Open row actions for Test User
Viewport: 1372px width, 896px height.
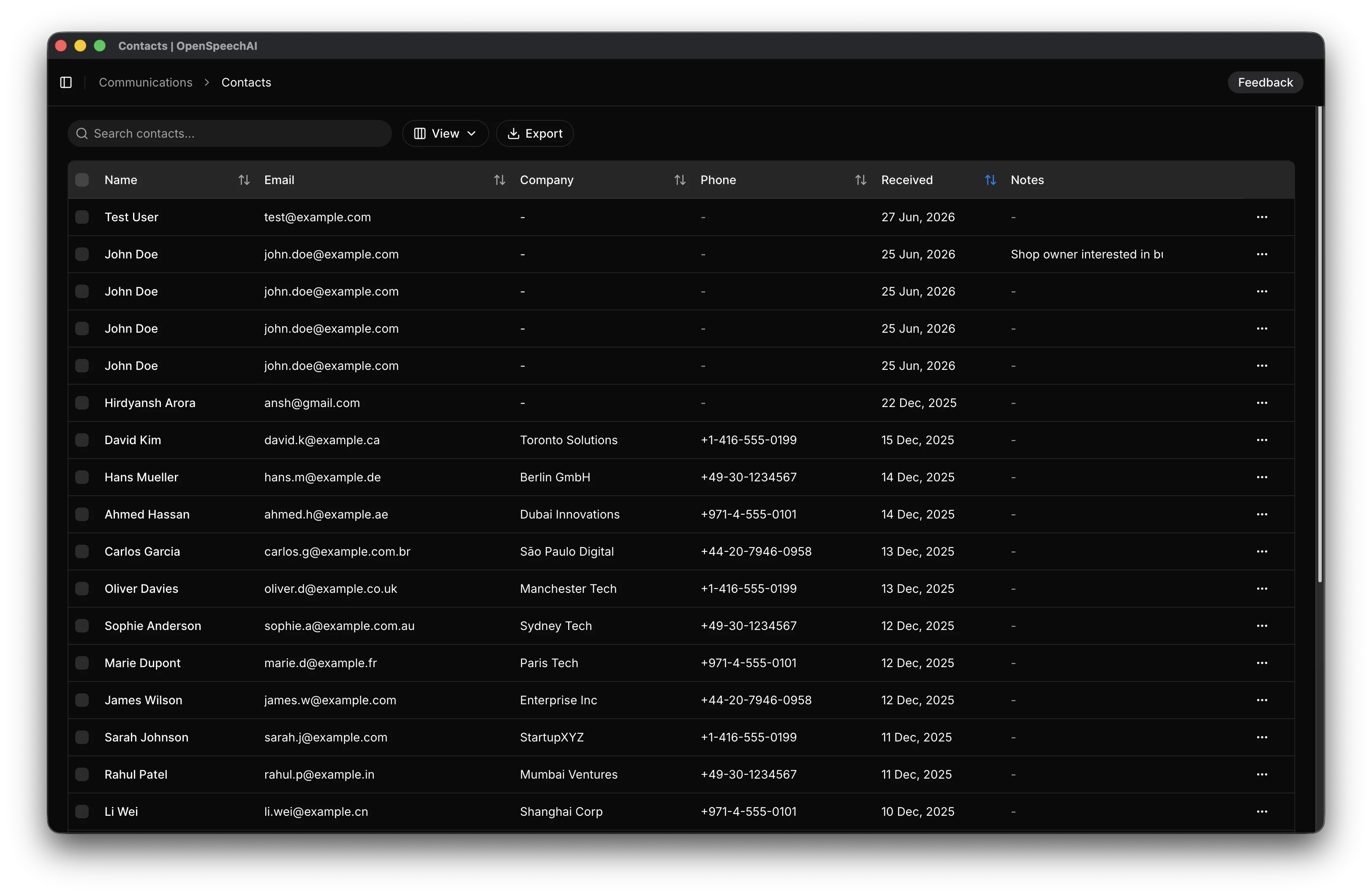click(x=1261, y=217)
